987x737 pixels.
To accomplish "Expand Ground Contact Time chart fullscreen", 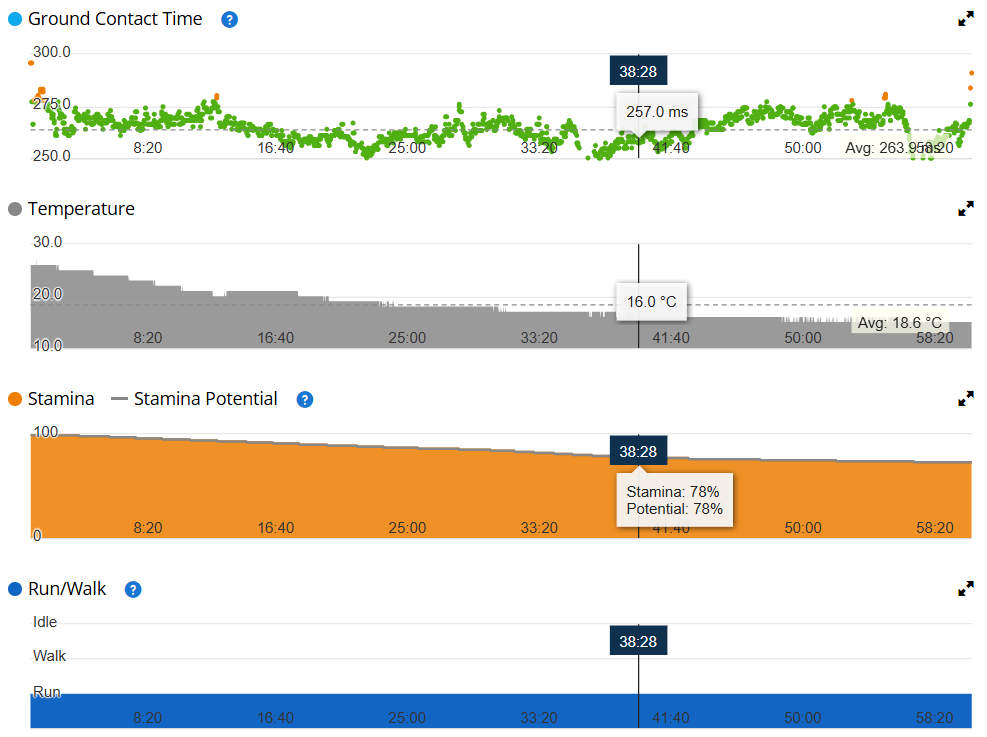I will point(966,19).
